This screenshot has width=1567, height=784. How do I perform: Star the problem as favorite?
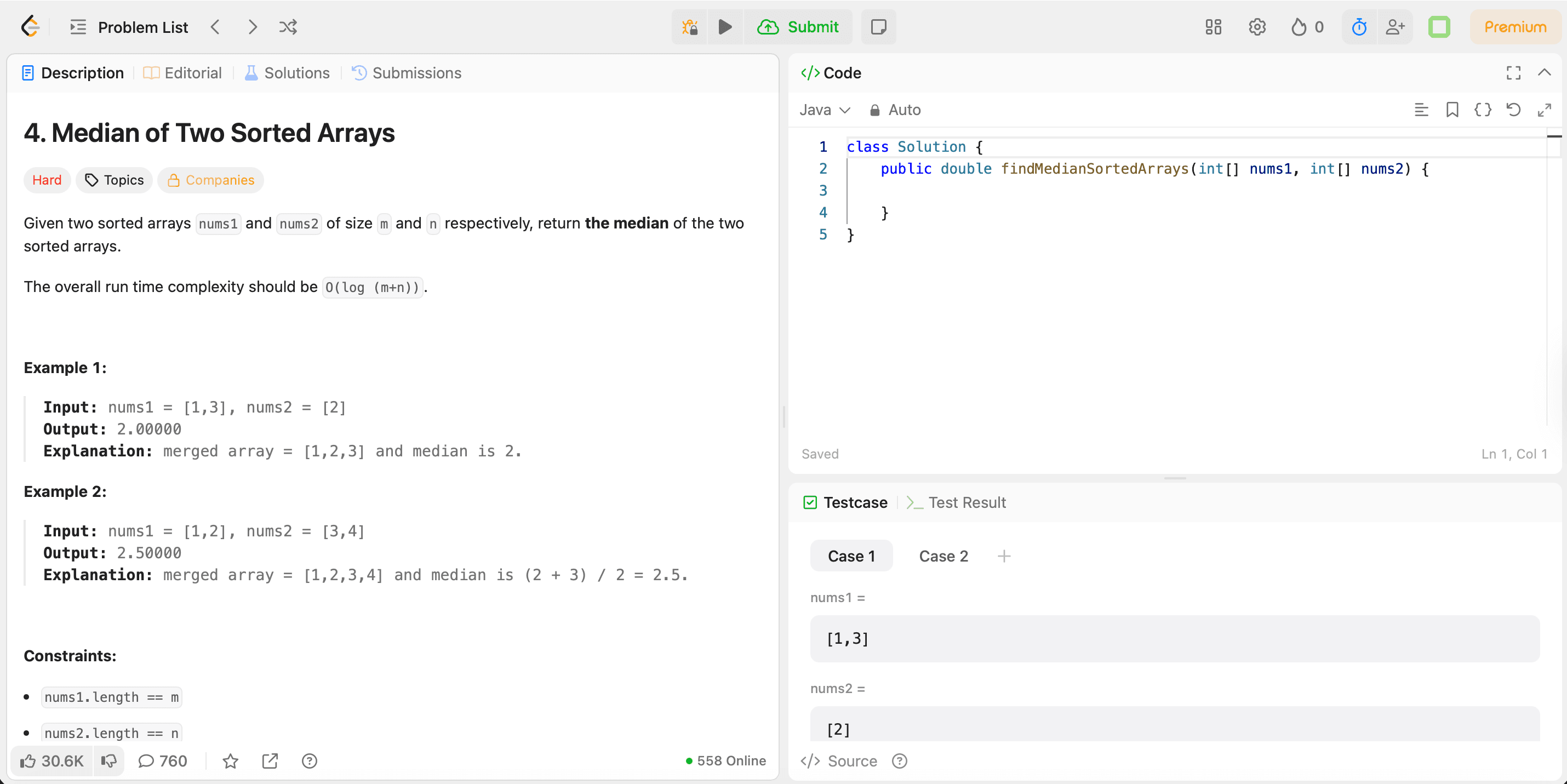230,761
